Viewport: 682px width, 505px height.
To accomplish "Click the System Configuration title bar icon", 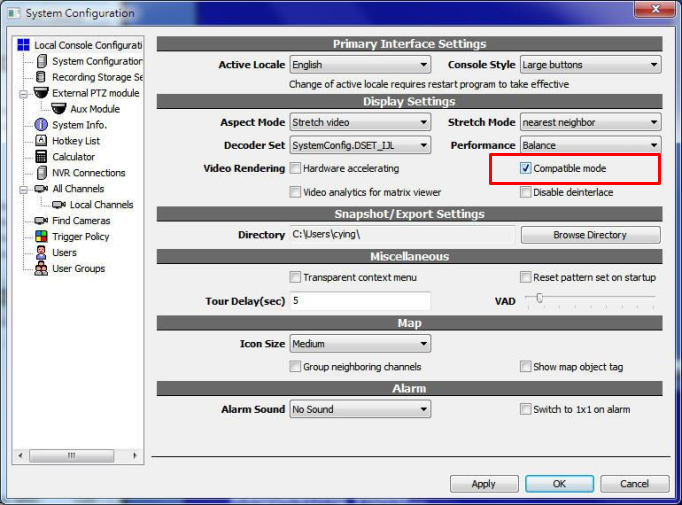I will [x=14, y=13].
